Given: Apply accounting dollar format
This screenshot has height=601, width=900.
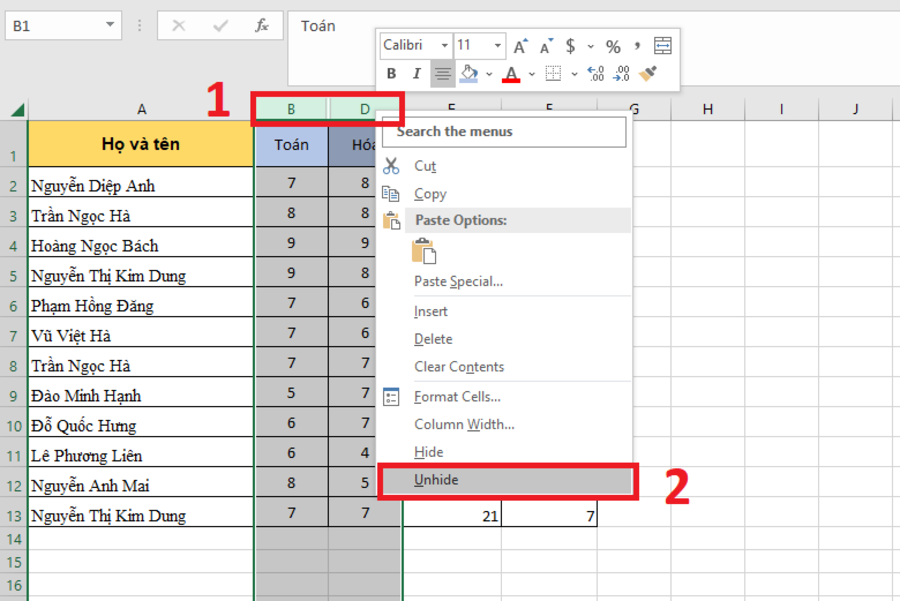Looking at the screenshot, I should (570, 46).
